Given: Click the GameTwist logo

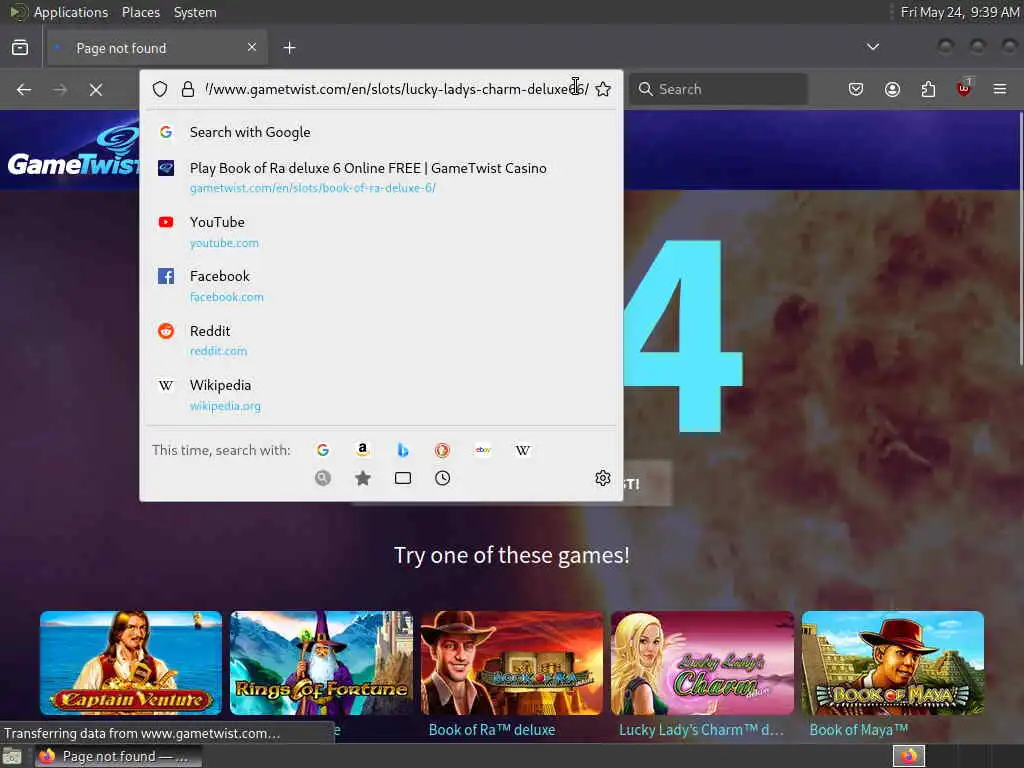Looking at the screenshot, I should coord(72,152).
